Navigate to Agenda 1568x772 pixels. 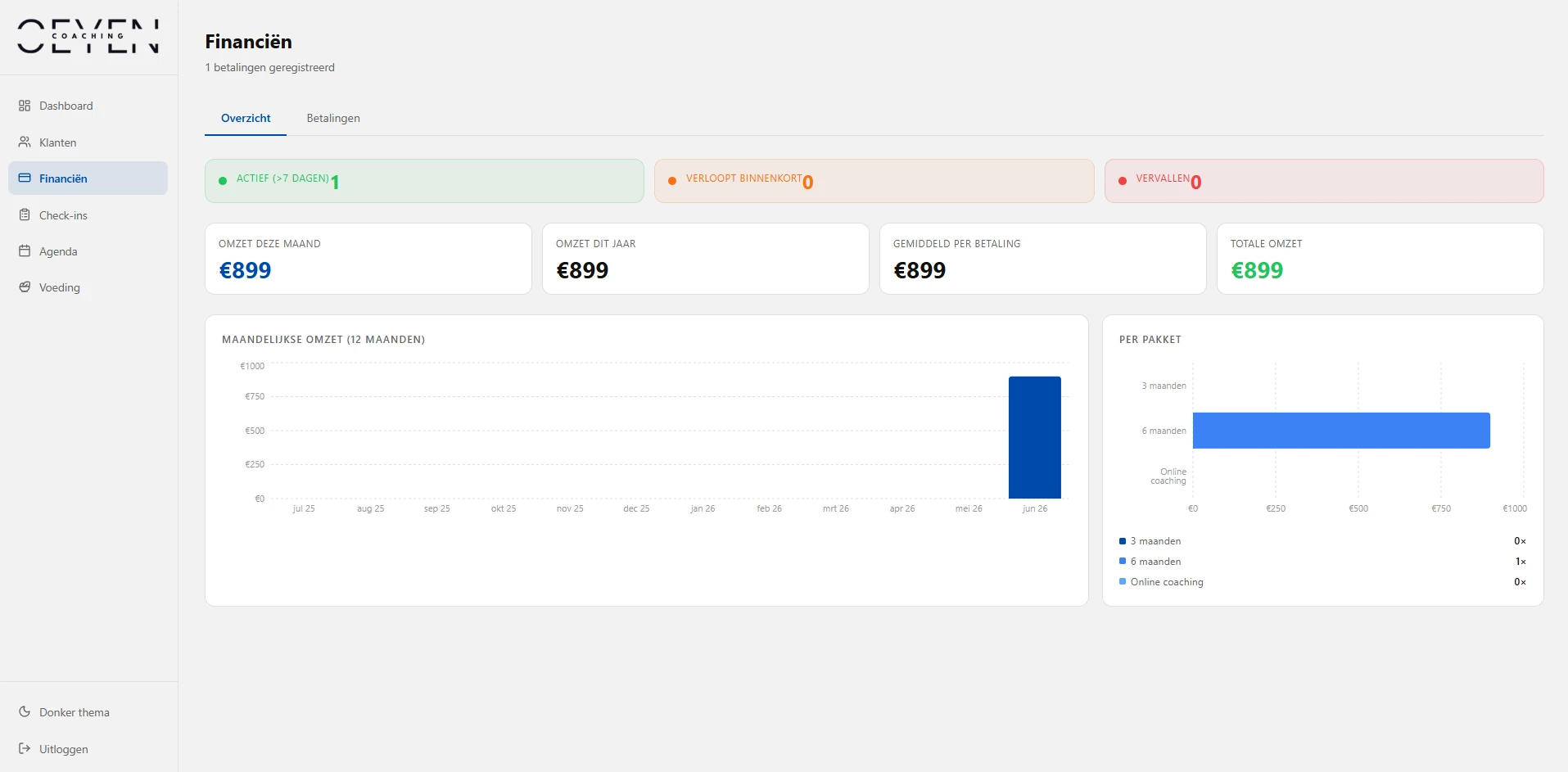(x=88, y=251)
